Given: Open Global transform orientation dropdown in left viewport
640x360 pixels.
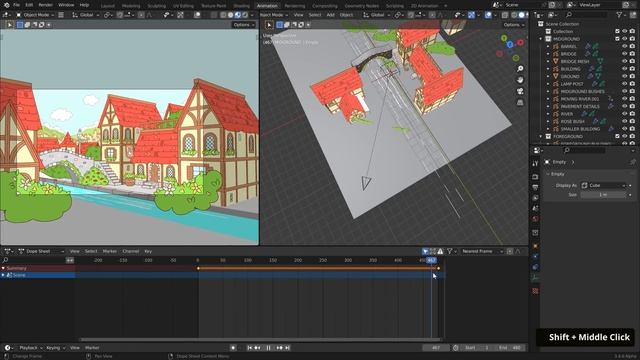Looking at the screenshot, I should click(x=86, y=15).
